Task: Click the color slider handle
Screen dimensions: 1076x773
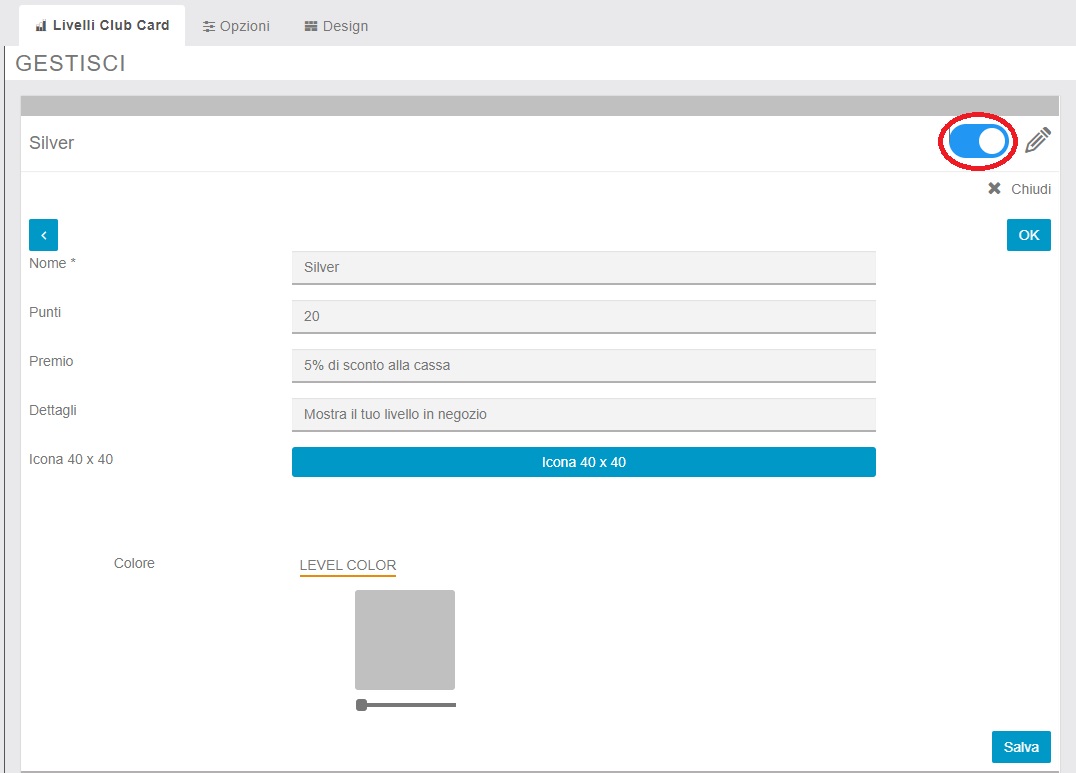Action: [x=361, y=705]
